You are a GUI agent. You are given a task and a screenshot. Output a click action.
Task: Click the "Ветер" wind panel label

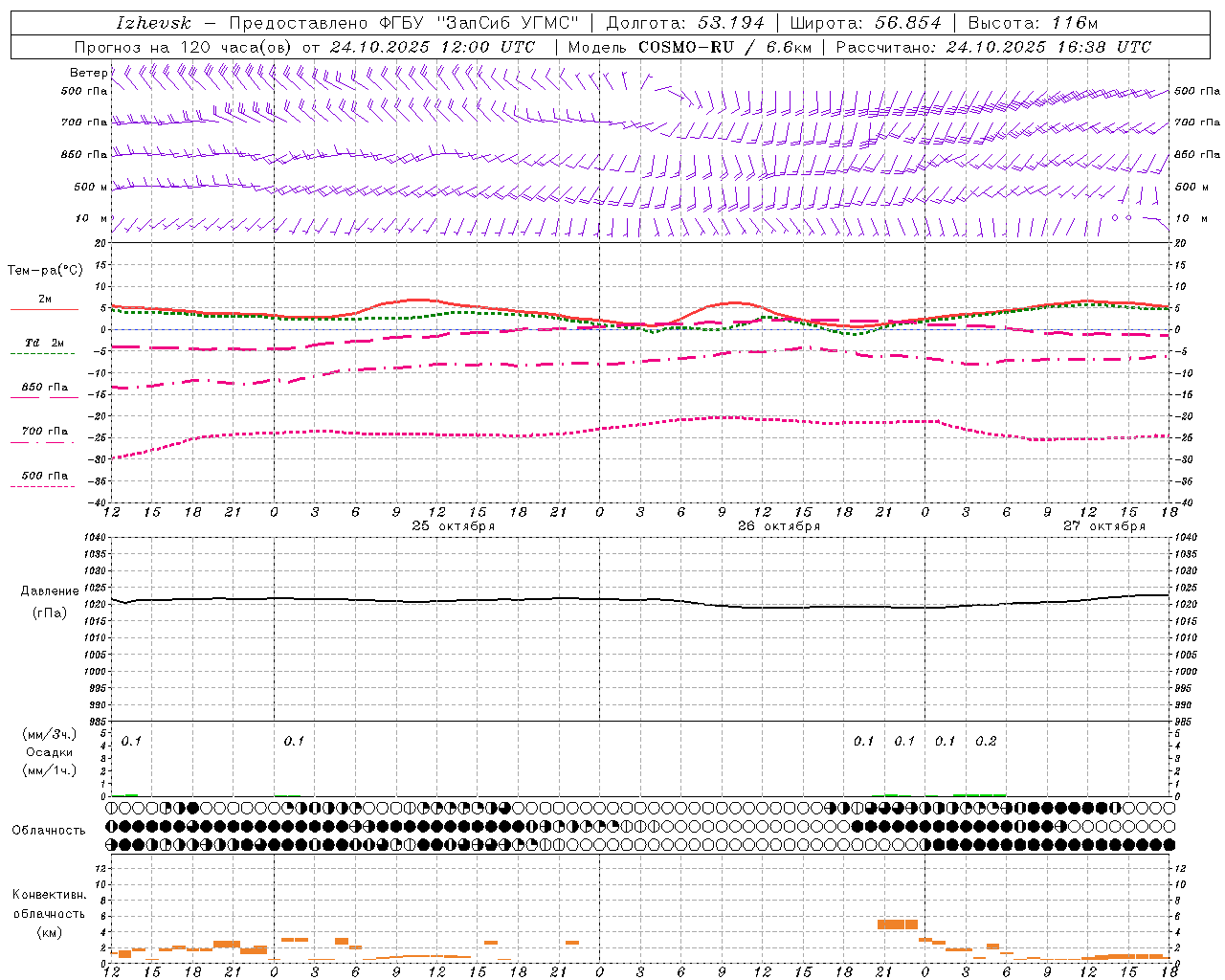[88, 73]
